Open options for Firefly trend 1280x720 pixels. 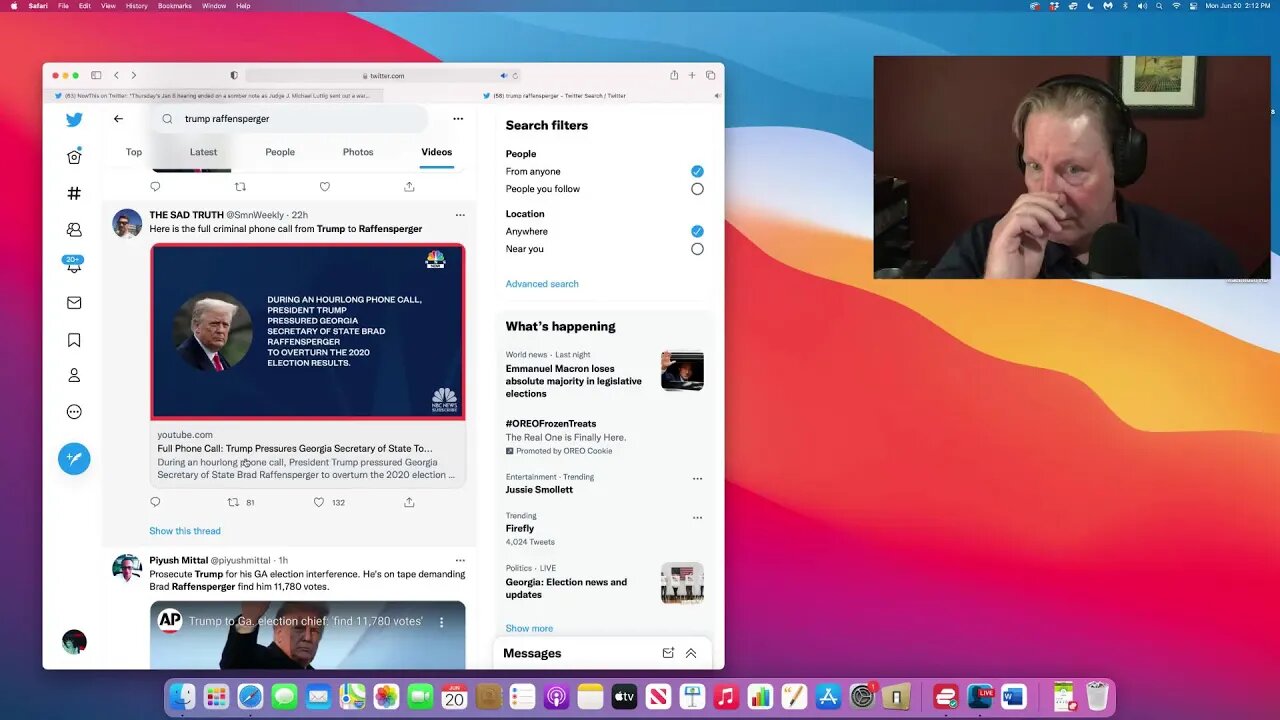tap(698, 518)
